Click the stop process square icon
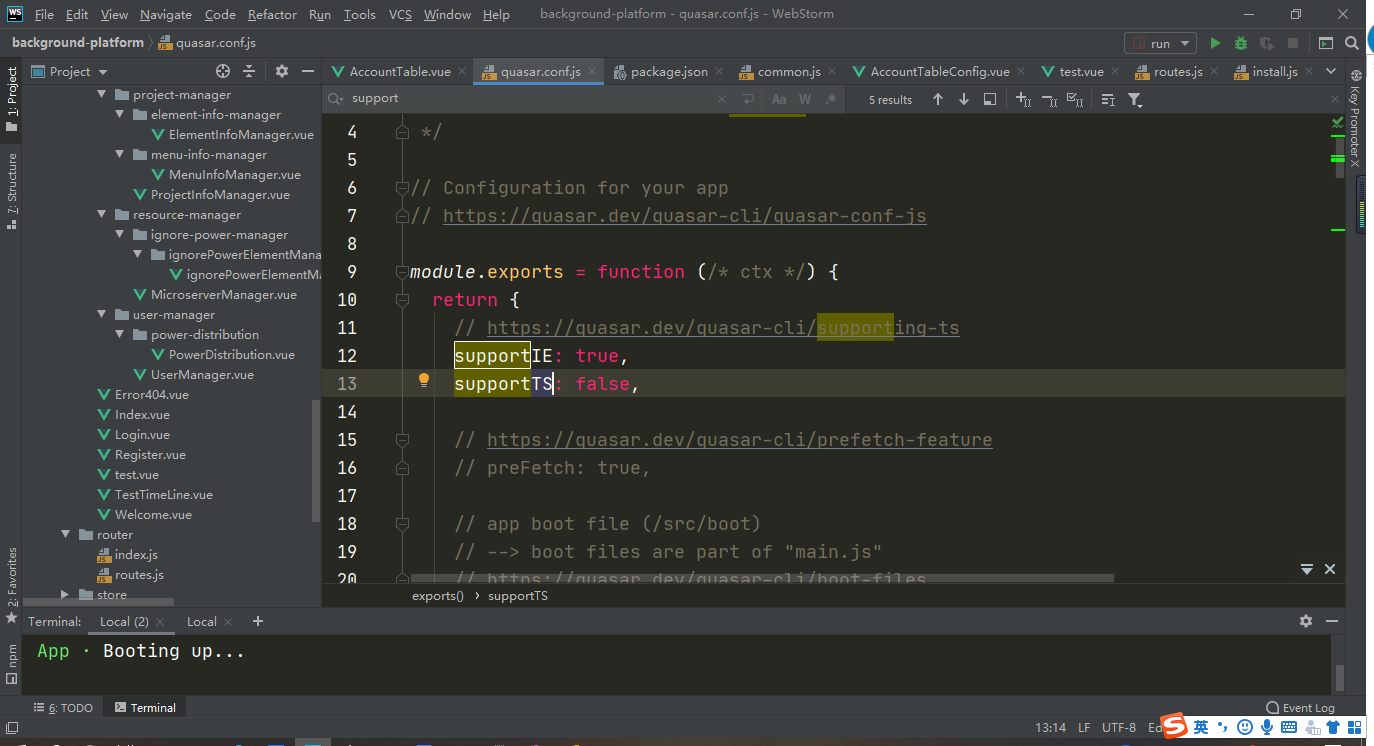Viewport: 1374px width, 746px height. (1293, 43)
